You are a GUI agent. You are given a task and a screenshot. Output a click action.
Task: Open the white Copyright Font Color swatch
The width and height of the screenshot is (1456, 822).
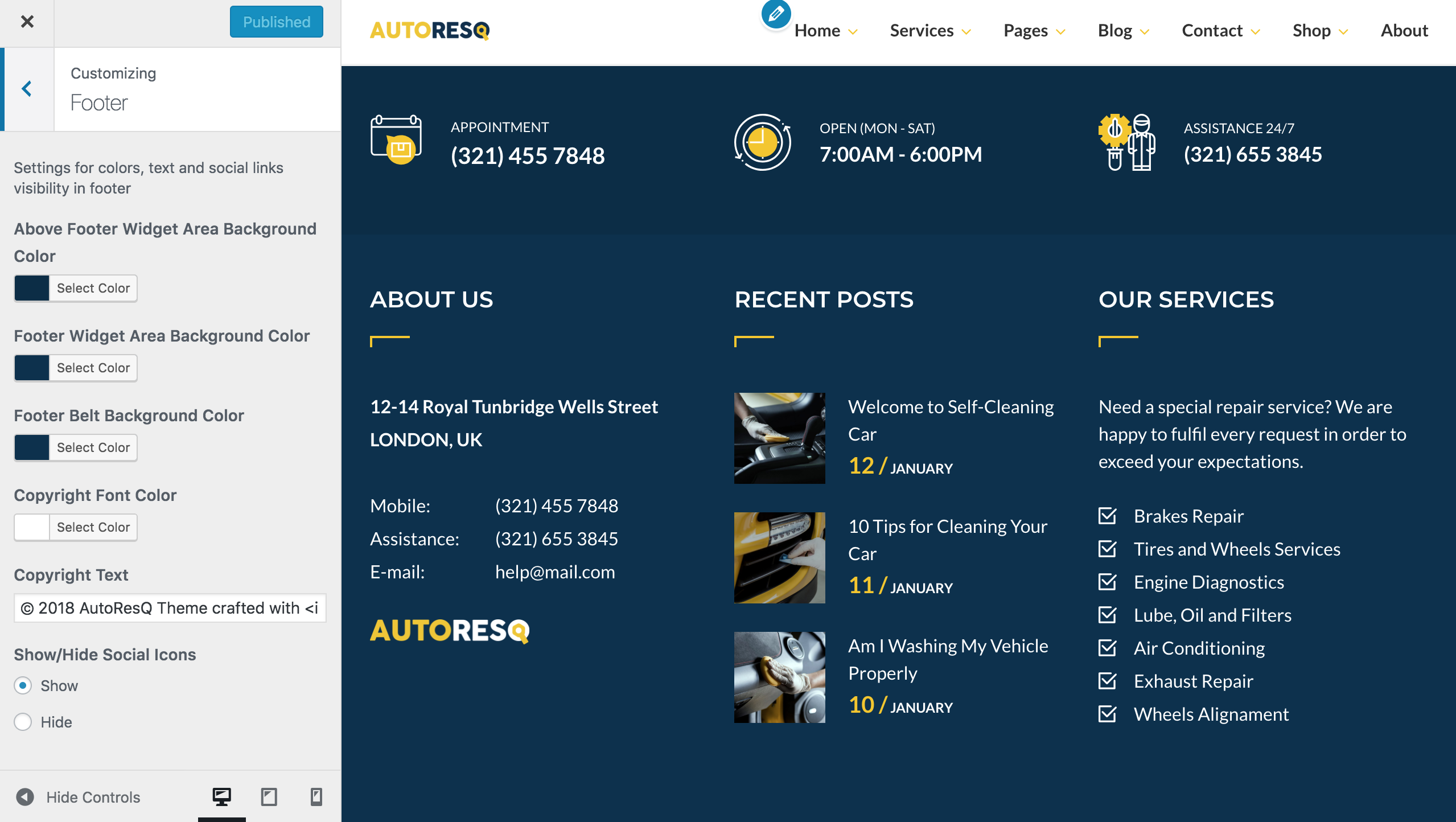pyautogui.click(x=32, y=527)
